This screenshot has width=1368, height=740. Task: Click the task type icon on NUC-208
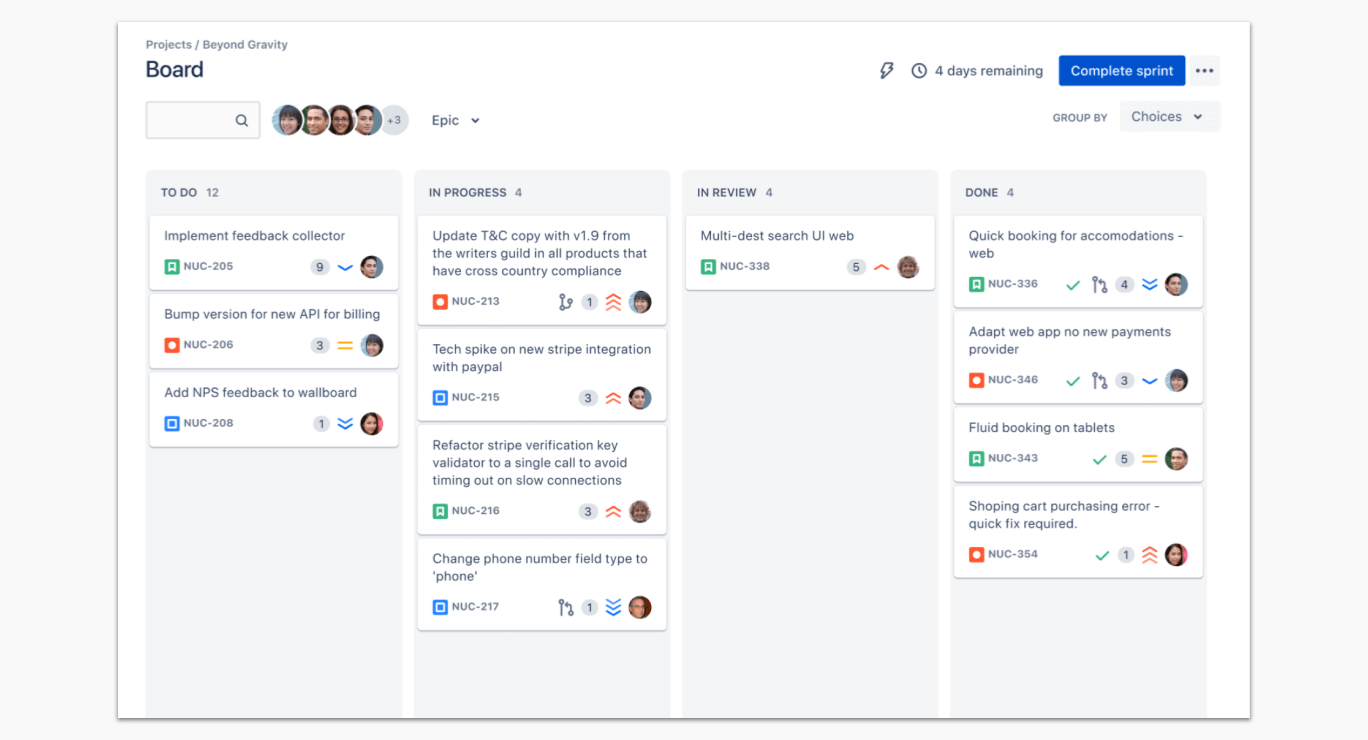[x=172, y=423]
